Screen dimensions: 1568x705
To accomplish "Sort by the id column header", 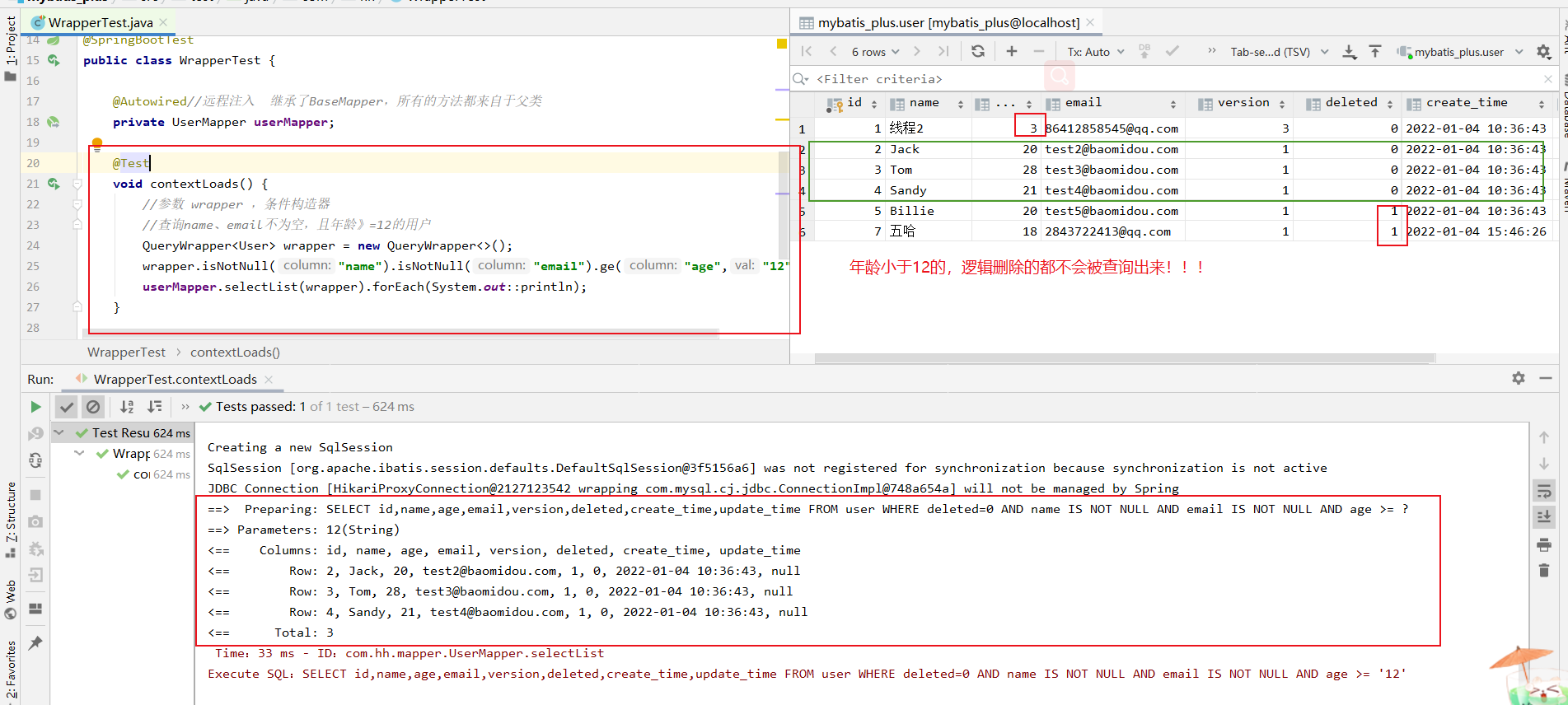I will [853, 103].
